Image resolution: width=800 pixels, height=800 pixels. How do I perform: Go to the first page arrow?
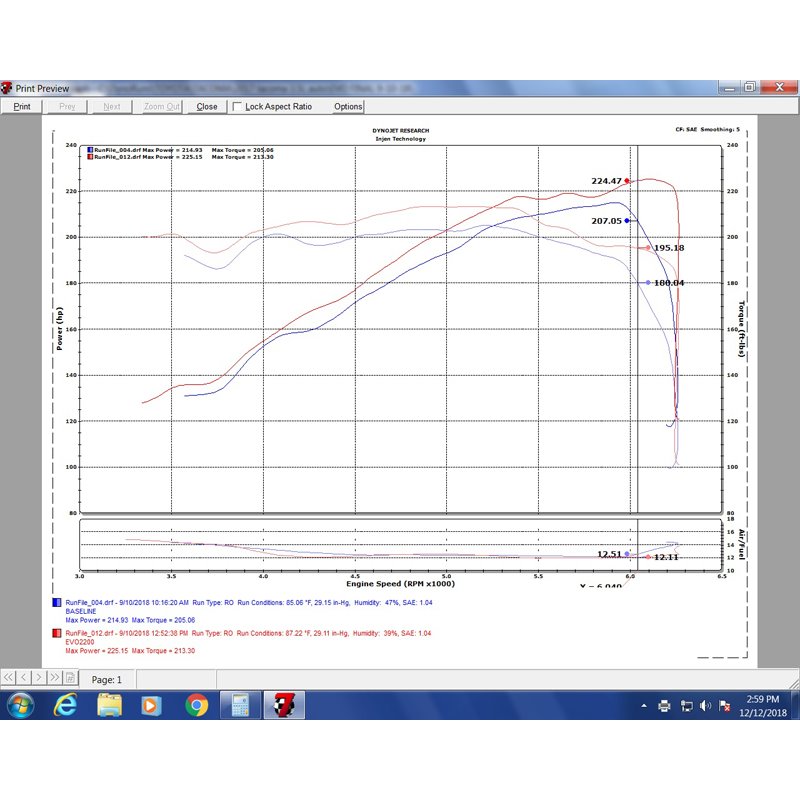[8, 677]
